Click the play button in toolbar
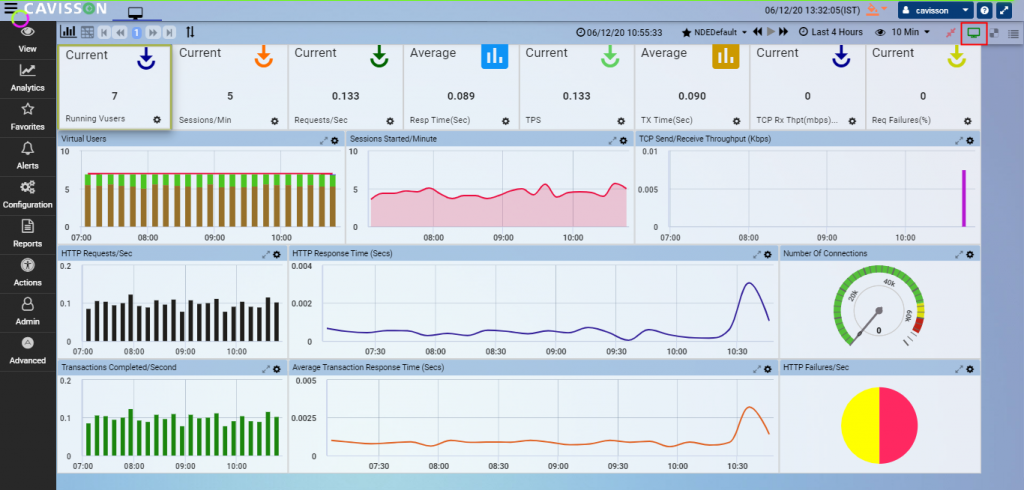 point(771,31)
